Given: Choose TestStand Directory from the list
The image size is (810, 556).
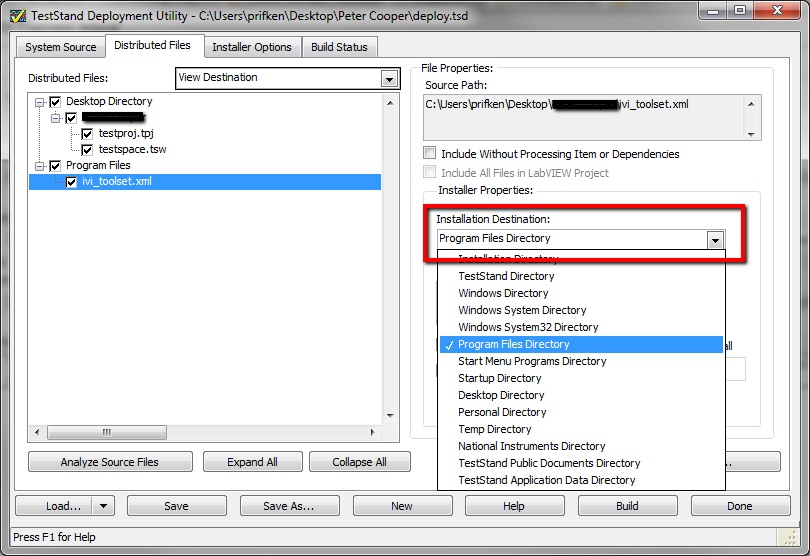Looking at the screenshot, I should 581,276.
